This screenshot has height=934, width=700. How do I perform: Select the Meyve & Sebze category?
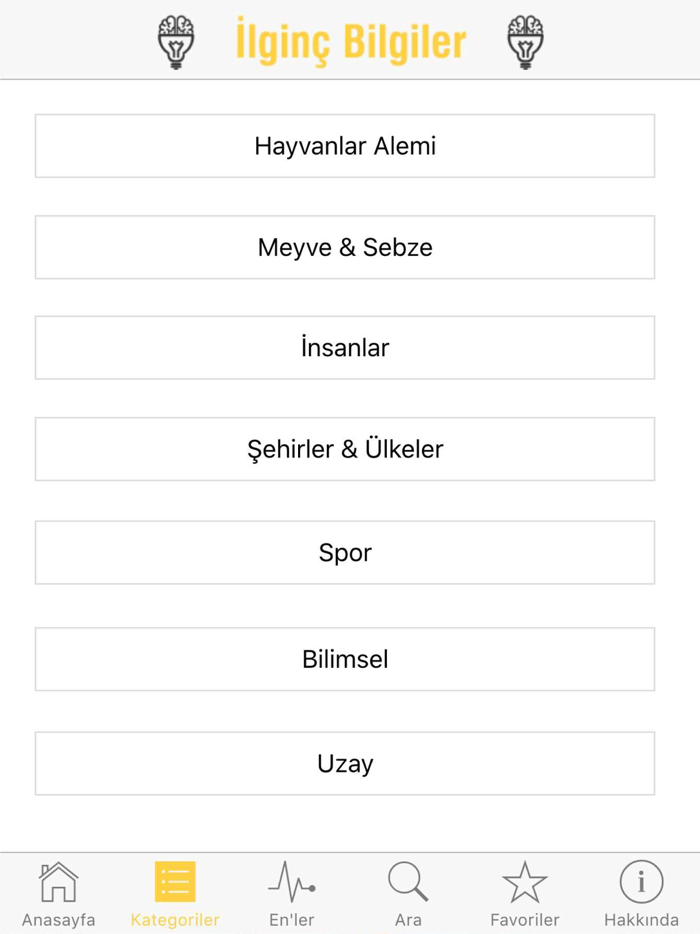[345, 247]
